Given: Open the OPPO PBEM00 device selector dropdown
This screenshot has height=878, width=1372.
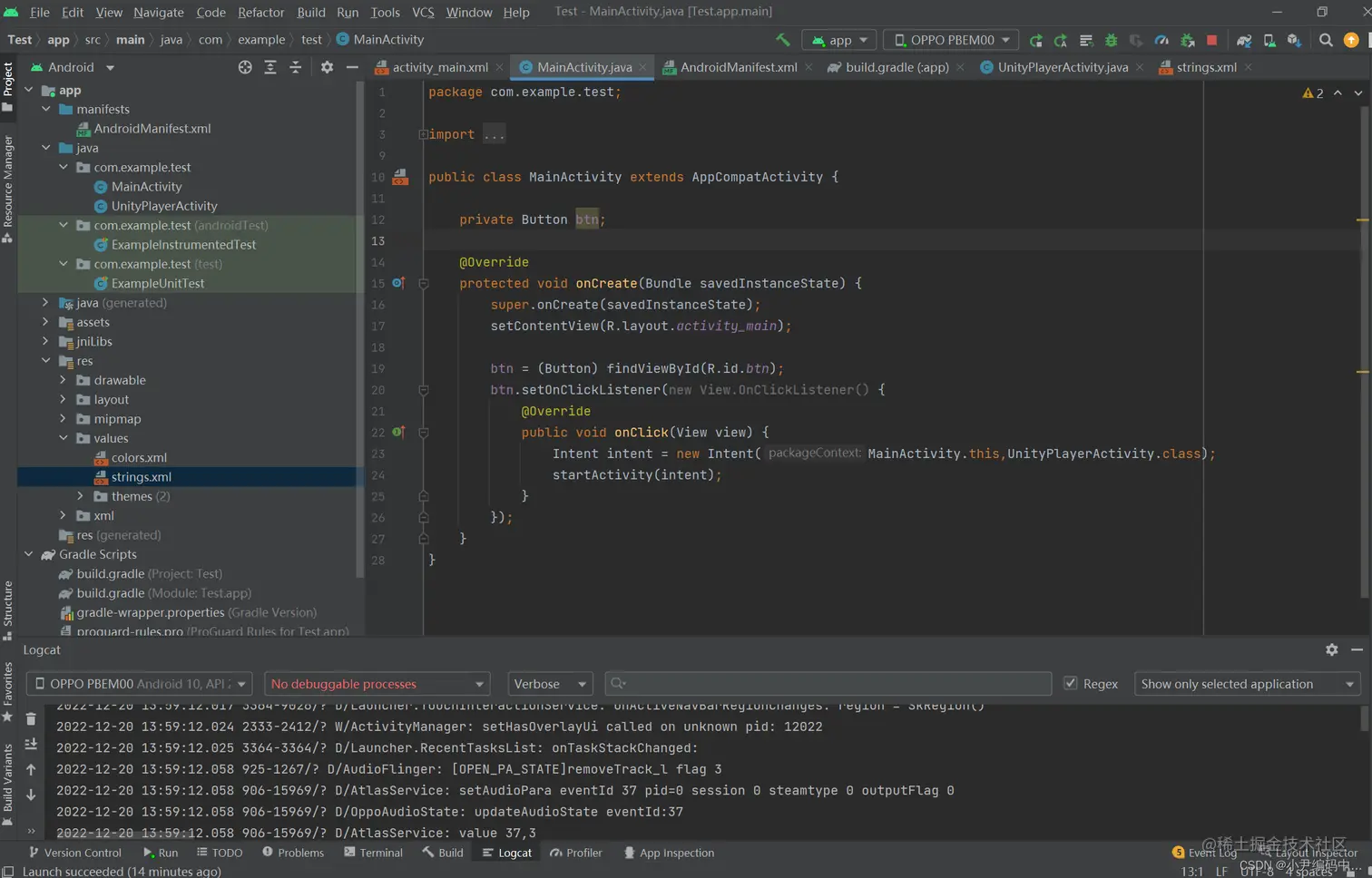Looking at the screenshot, I should 951,40.
